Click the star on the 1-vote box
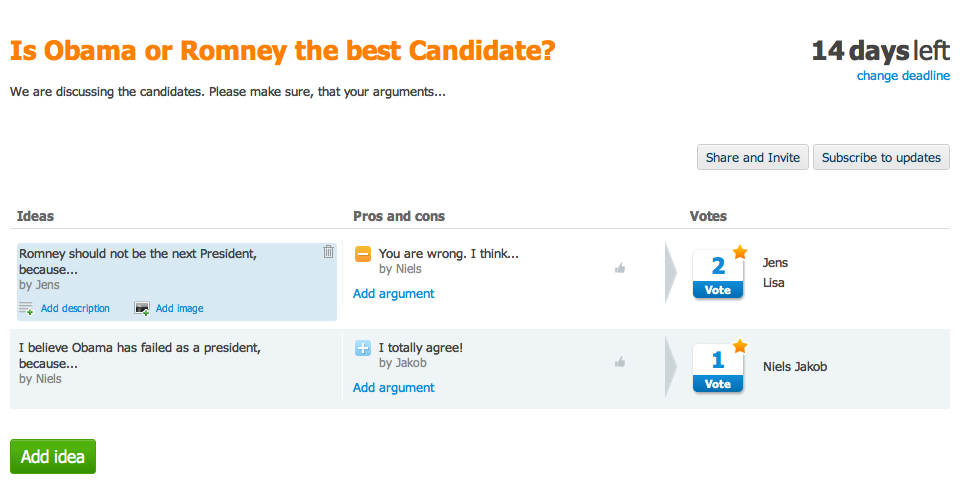960x491 pixels. 740,346
